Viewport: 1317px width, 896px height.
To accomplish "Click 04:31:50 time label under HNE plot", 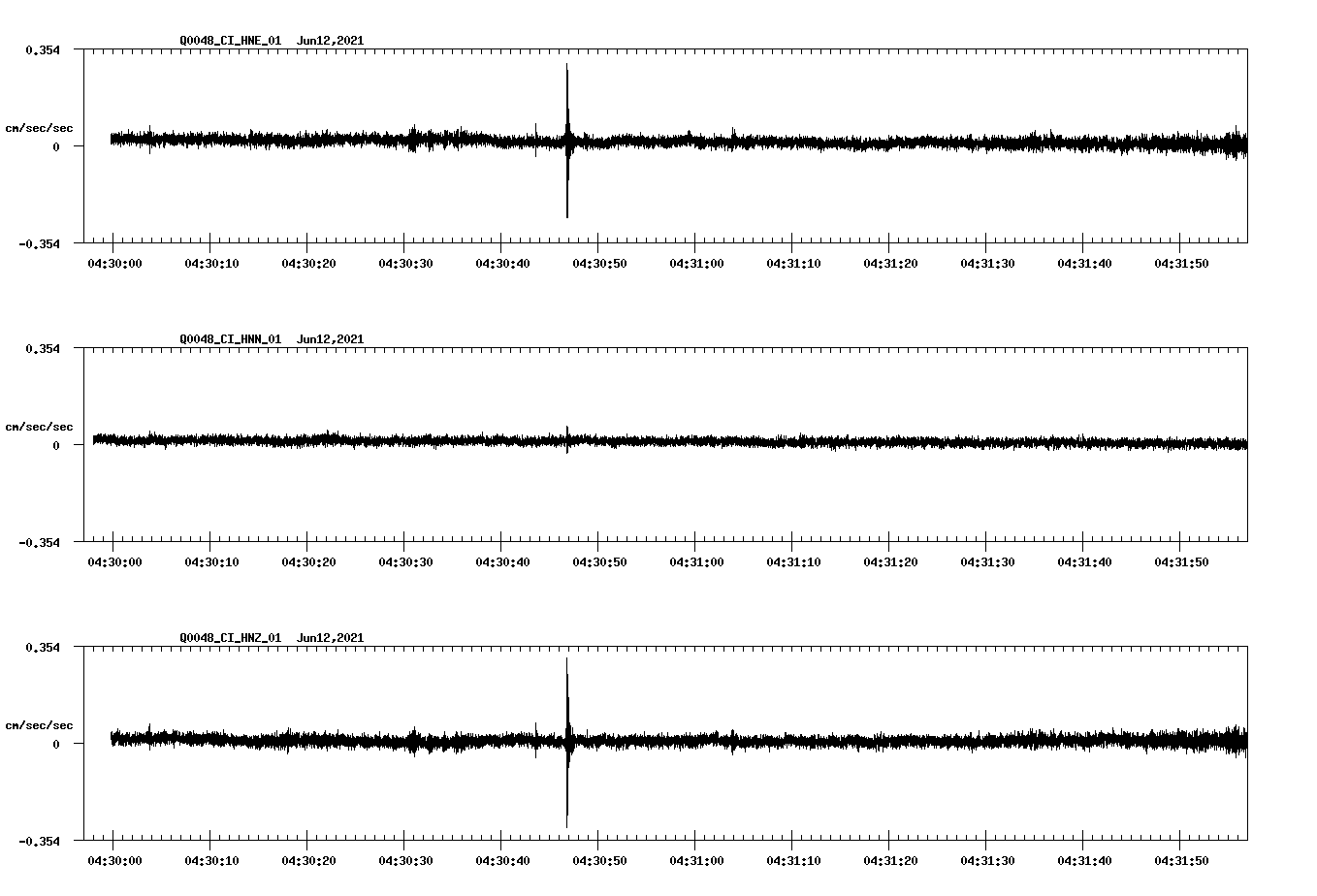I will click(x=1181, y=264).
